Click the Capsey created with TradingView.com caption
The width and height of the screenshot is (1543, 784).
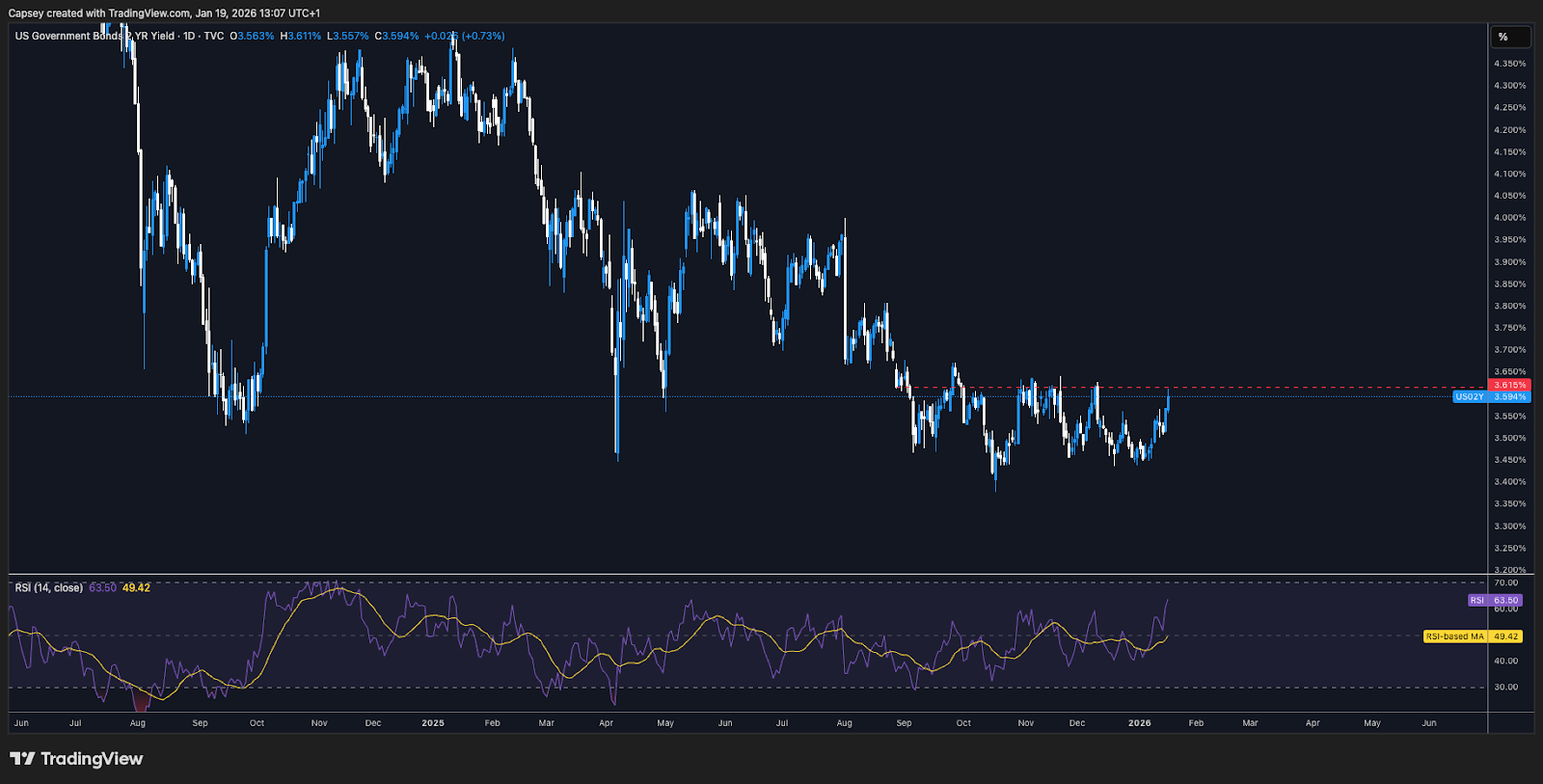164,13
